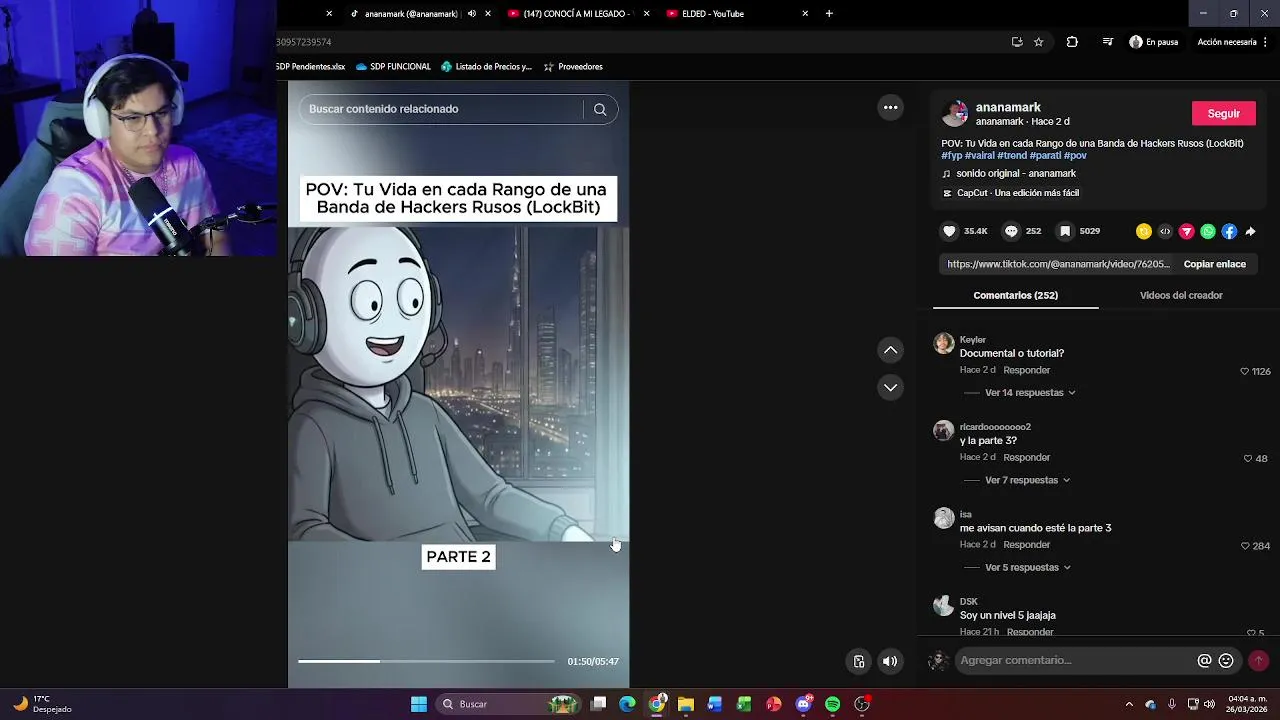This screenshot has height=720, width=1280.
Task: Reply to isa's comment
Action: pyautogui.click(x=1026, y=545)
